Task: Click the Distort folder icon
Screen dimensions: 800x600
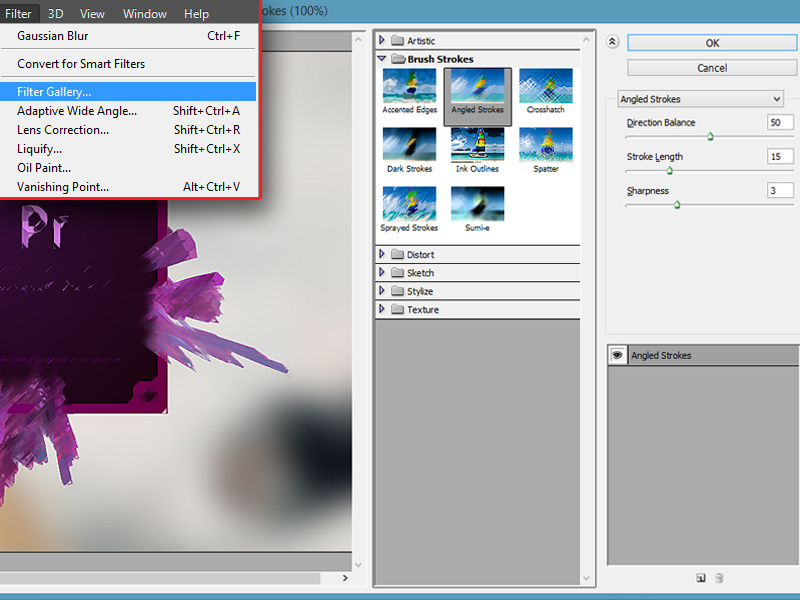Action: tap(397, 254)
